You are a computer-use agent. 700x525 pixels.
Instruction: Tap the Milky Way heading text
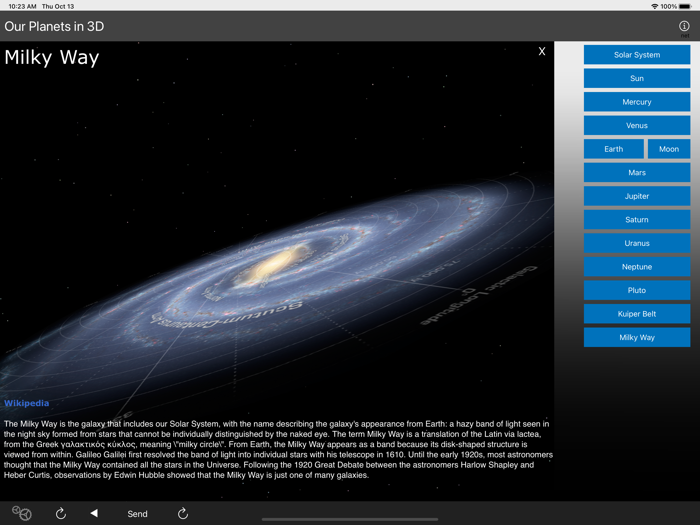pos(52,58)
